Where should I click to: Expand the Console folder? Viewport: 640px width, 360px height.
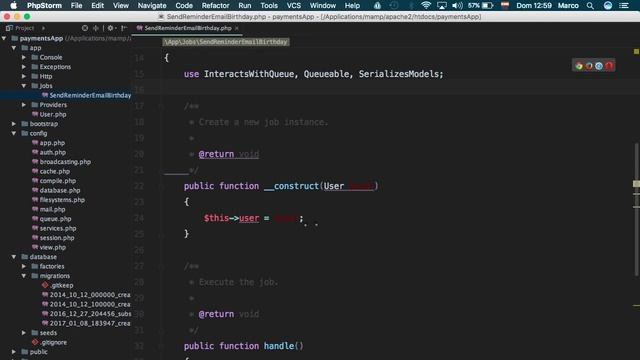pos(24,57)
